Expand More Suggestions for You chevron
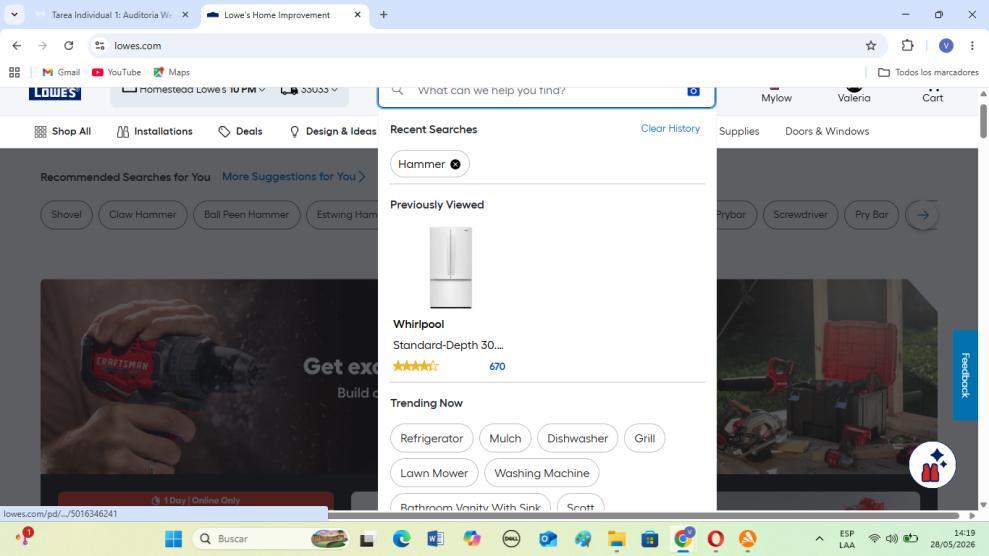989x556 pixels. coord(361,177)
